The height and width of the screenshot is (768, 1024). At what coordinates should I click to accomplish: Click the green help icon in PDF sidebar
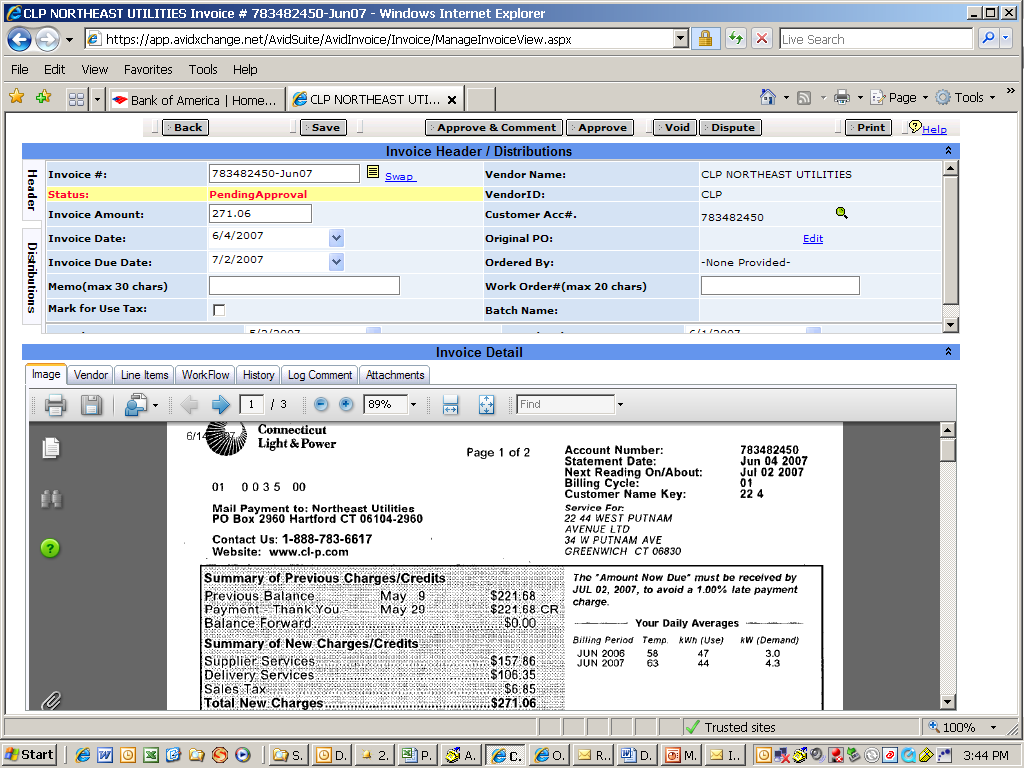[x=50, y=548]
